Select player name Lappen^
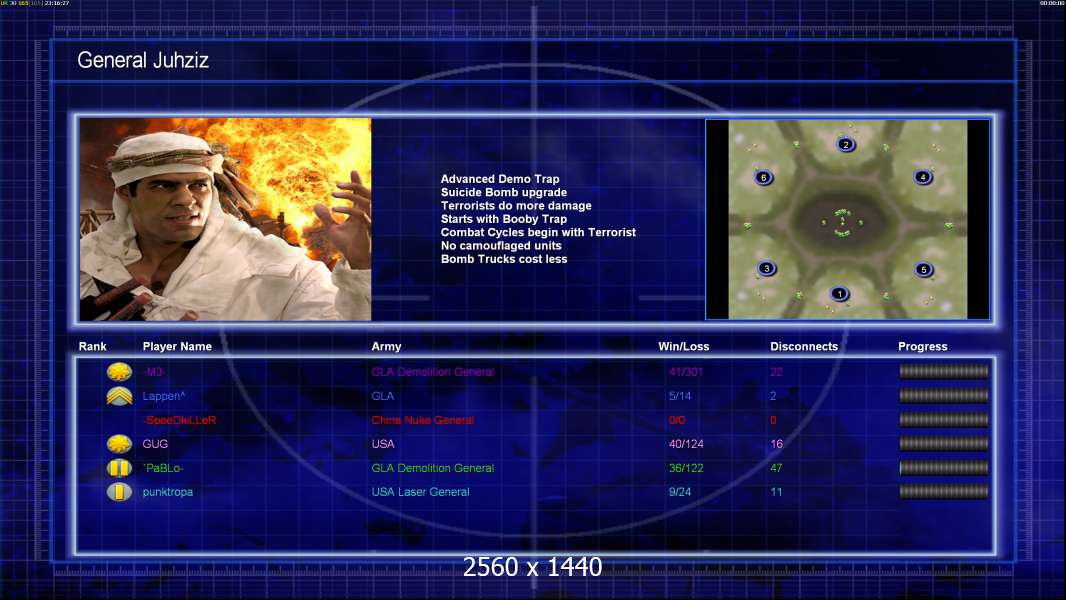The image size is (1066, 600). [x=164, y=396]
